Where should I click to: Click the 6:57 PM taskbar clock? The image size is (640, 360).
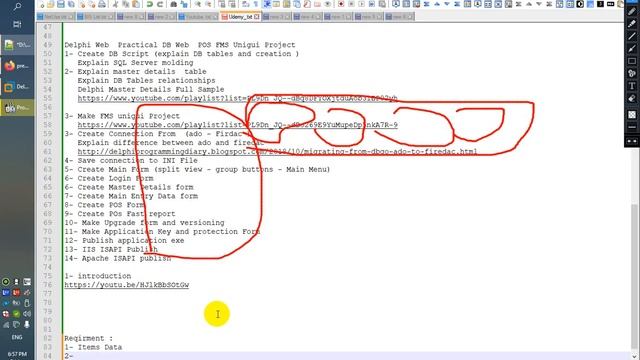pyautogui.click(x=17, y=354)
